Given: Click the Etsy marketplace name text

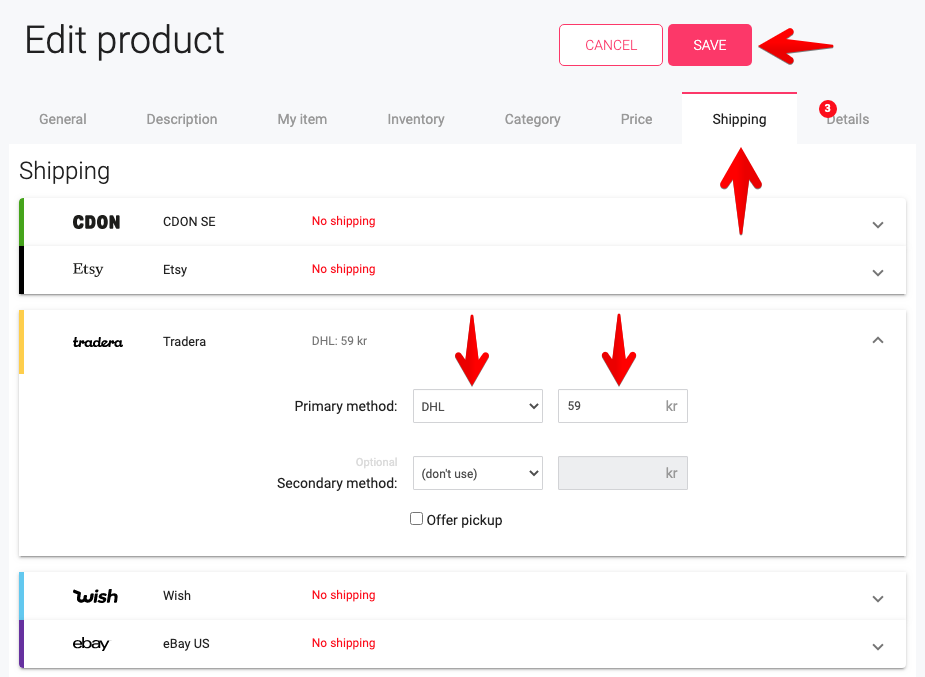Looking at the screenshot, I should pyautogui.click(x=175, y=270).
